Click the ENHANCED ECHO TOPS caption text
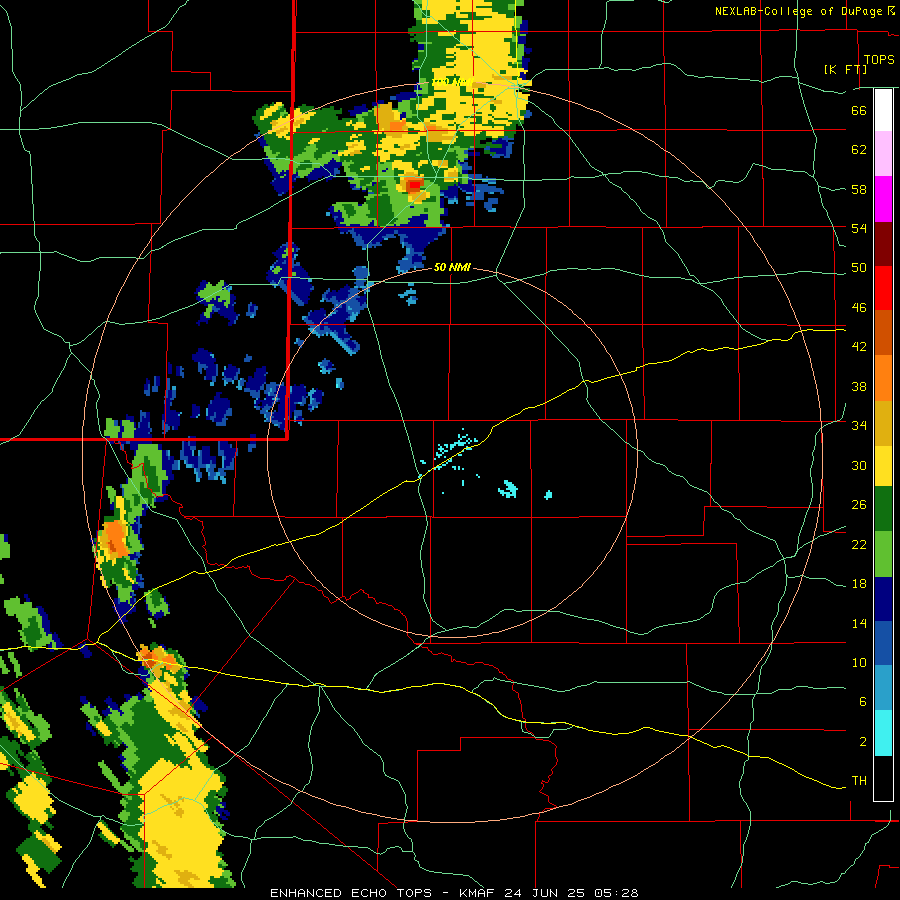 click(x=351, y=893)
